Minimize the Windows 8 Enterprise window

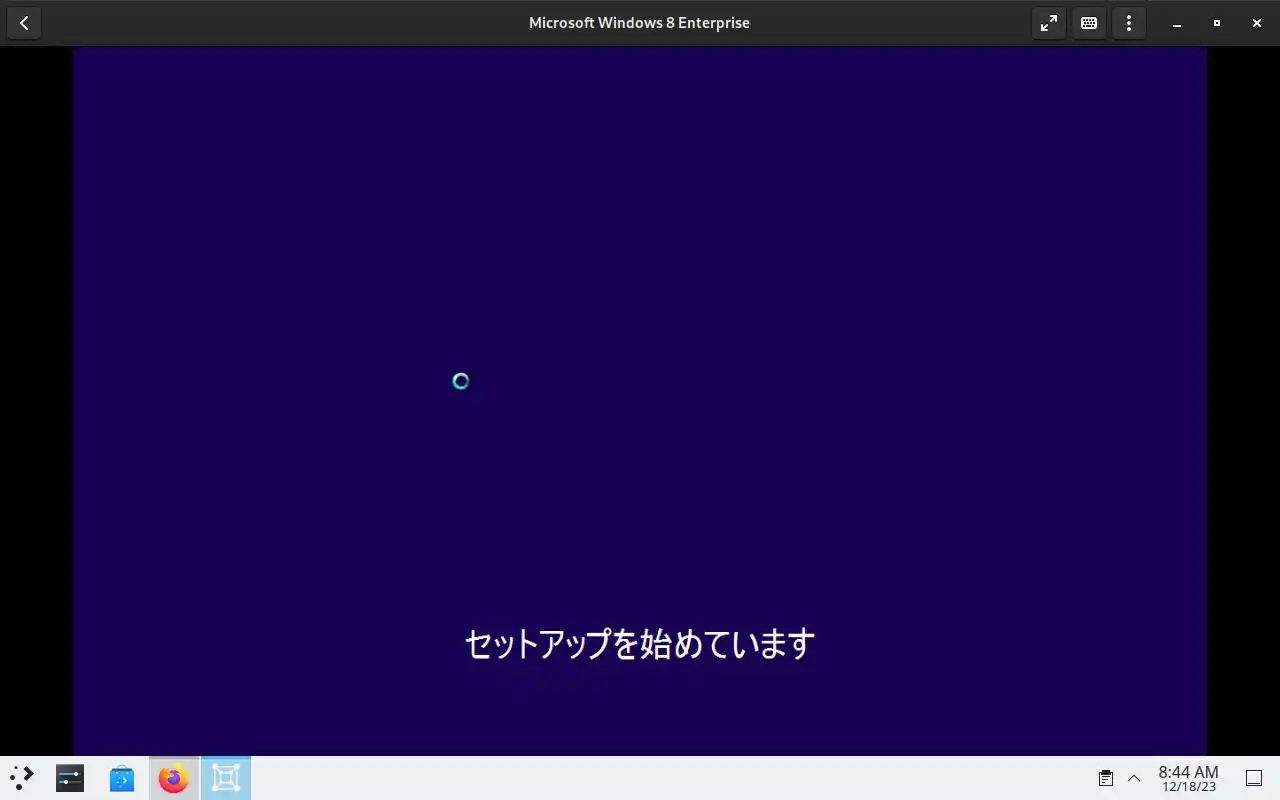pyautogui.click(x=1177, y=23)
